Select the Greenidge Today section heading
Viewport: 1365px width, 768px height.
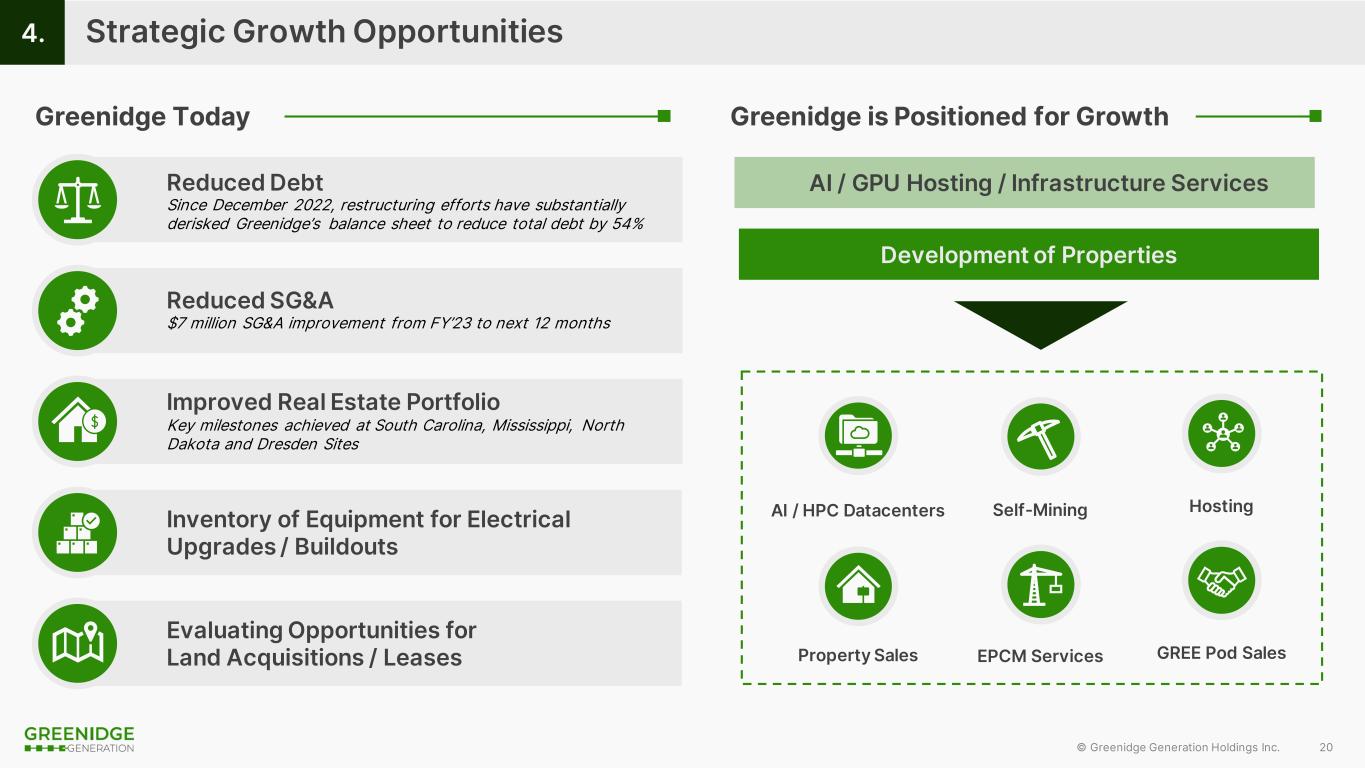tap(142, 117)
